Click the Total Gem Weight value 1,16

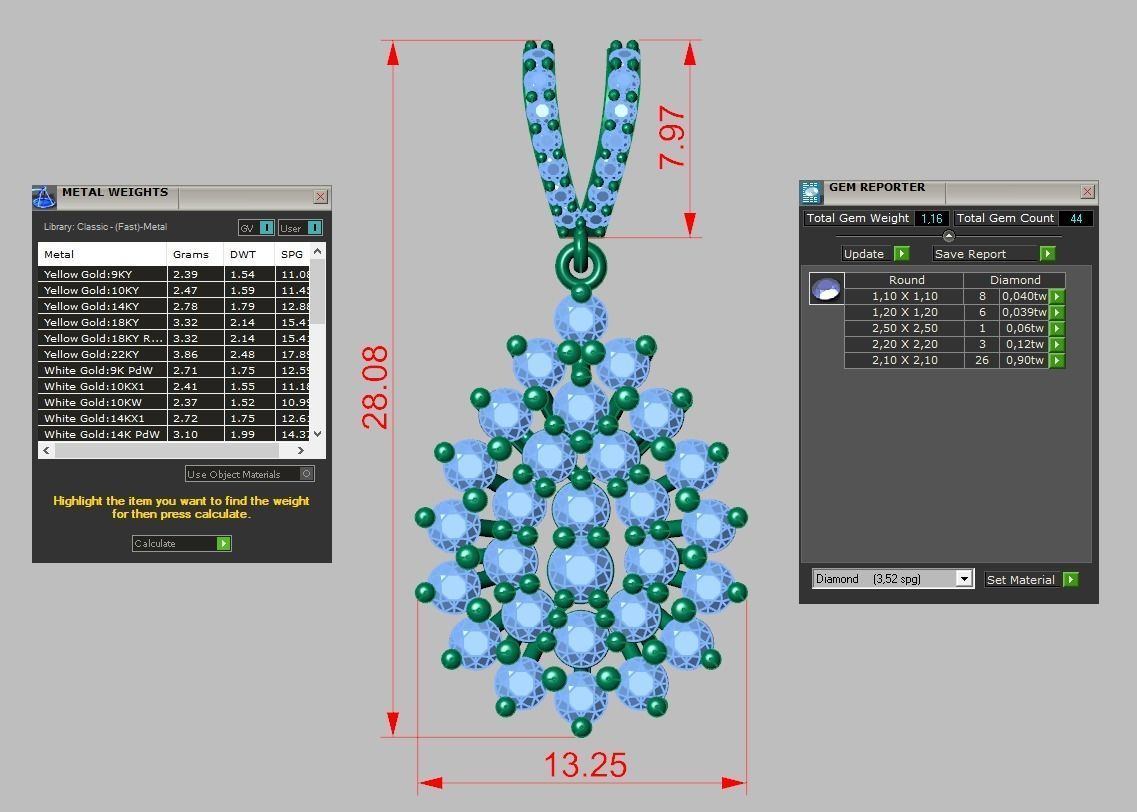[x=931, y=218]
